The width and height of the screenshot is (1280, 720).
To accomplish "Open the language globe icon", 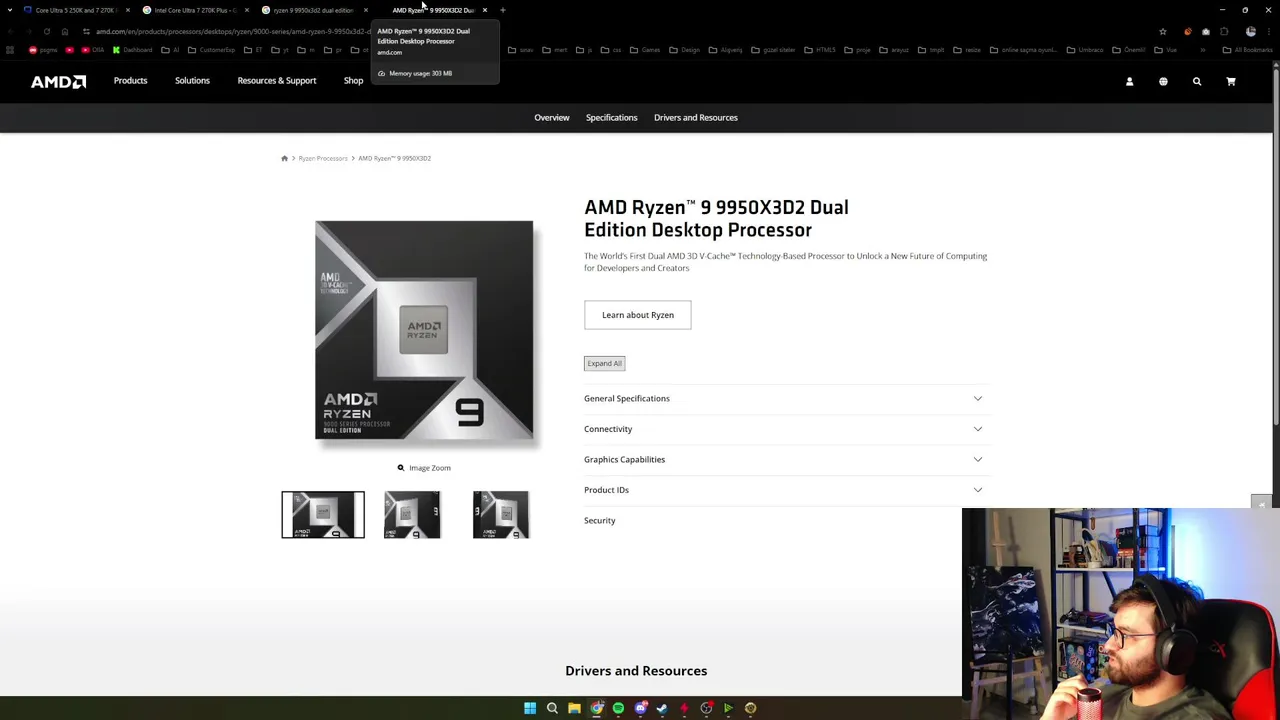I will (1163, 81).
